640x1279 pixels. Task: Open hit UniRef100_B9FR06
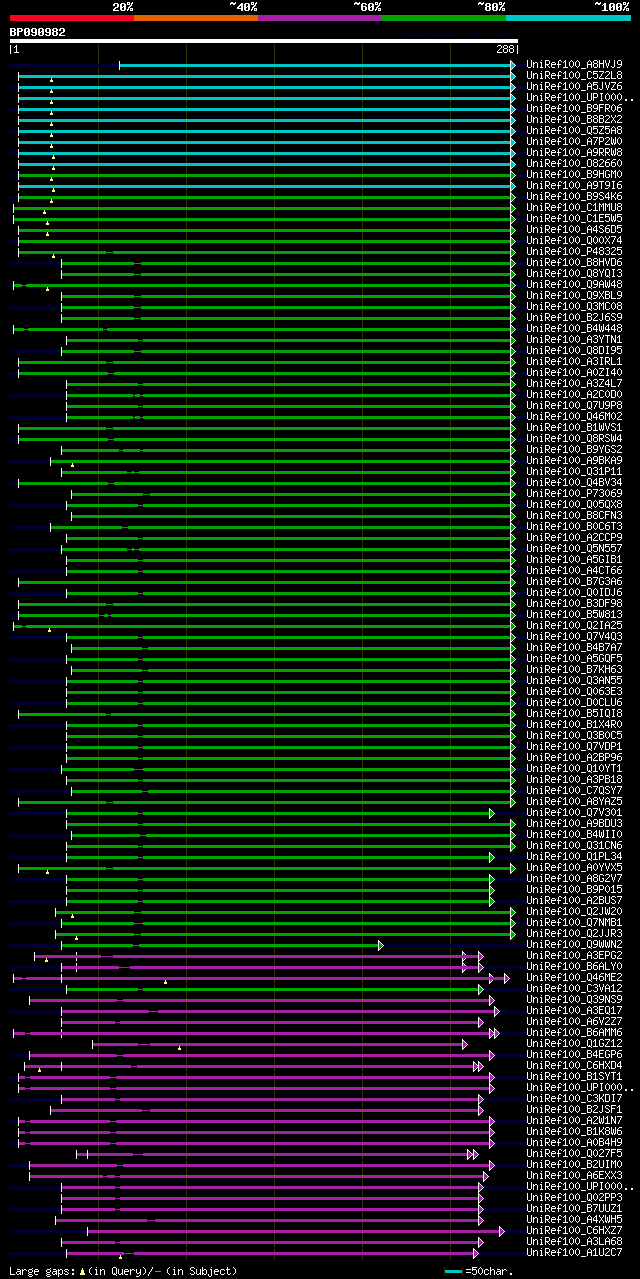(x=574, y=109)
